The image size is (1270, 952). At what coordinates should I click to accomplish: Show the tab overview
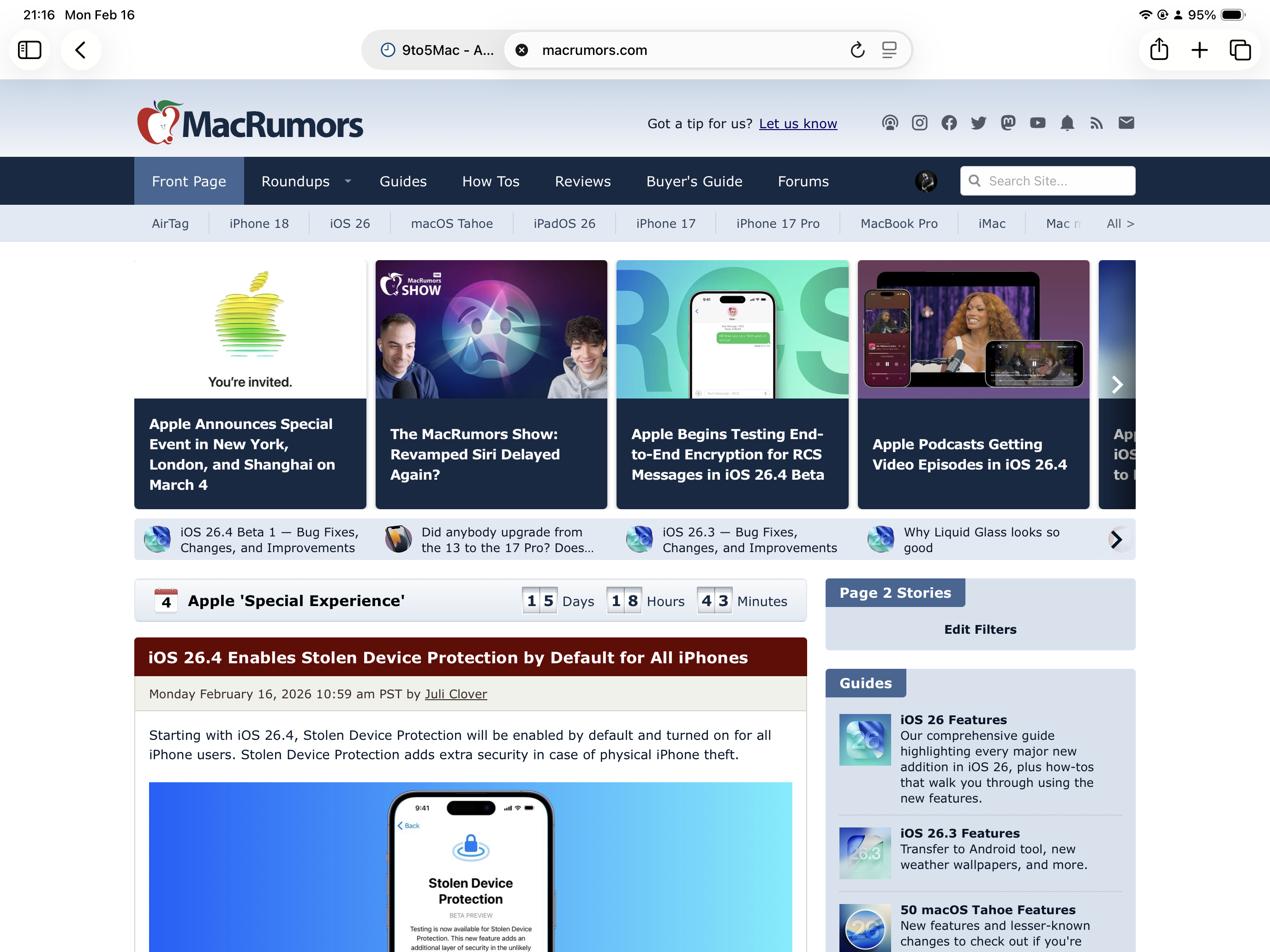[x=1240, y=50]
